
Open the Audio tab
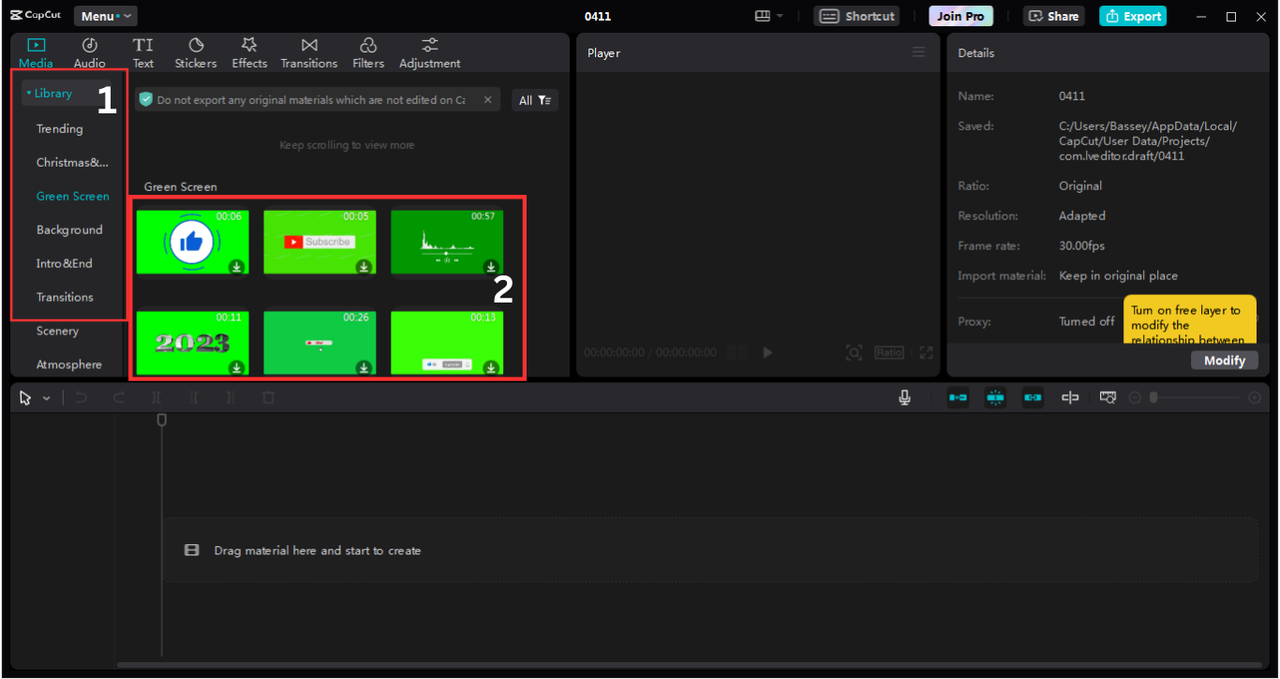click(89, 53)
